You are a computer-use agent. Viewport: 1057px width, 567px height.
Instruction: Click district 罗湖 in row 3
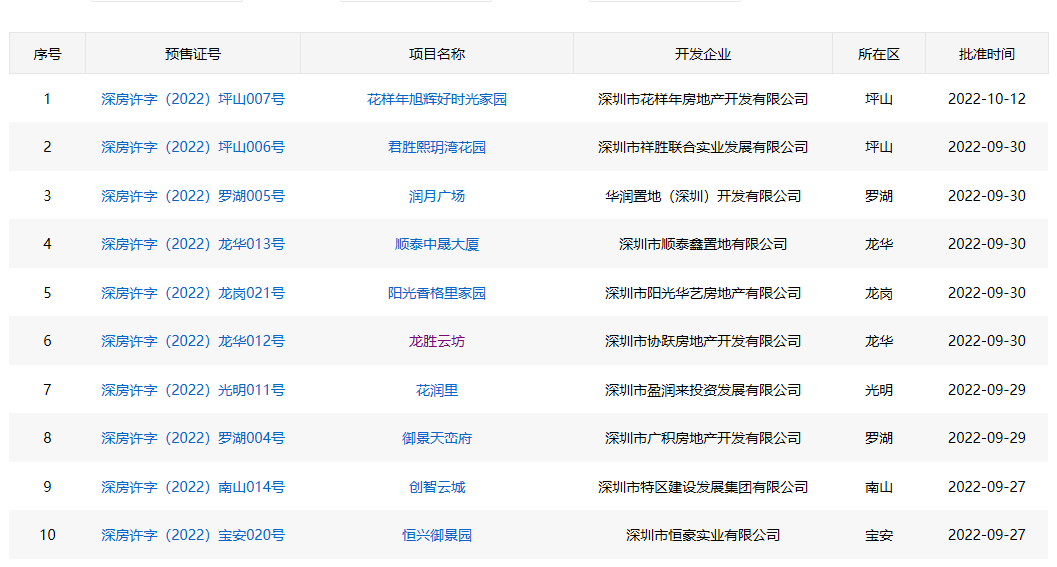coord(879,196)
